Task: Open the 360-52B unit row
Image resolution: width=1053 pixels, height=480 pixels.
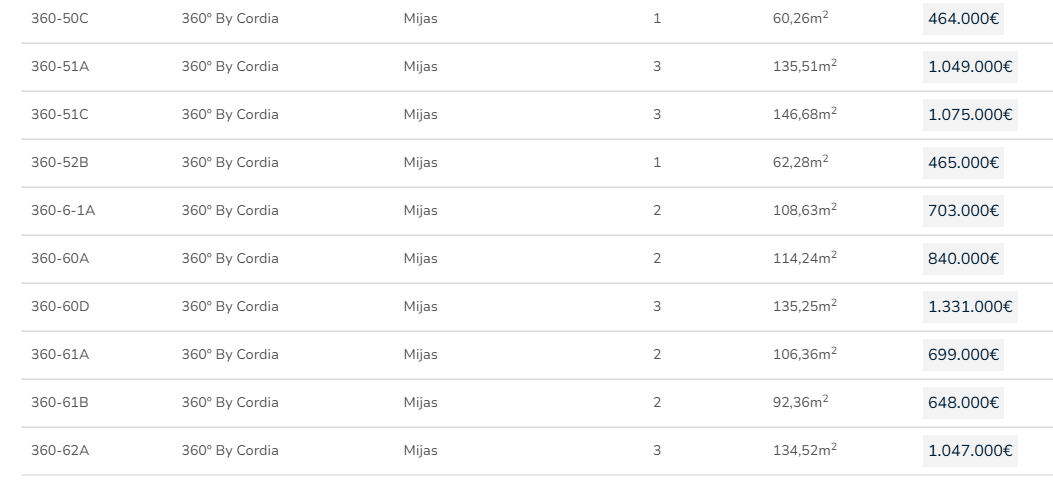Action: 60,163
